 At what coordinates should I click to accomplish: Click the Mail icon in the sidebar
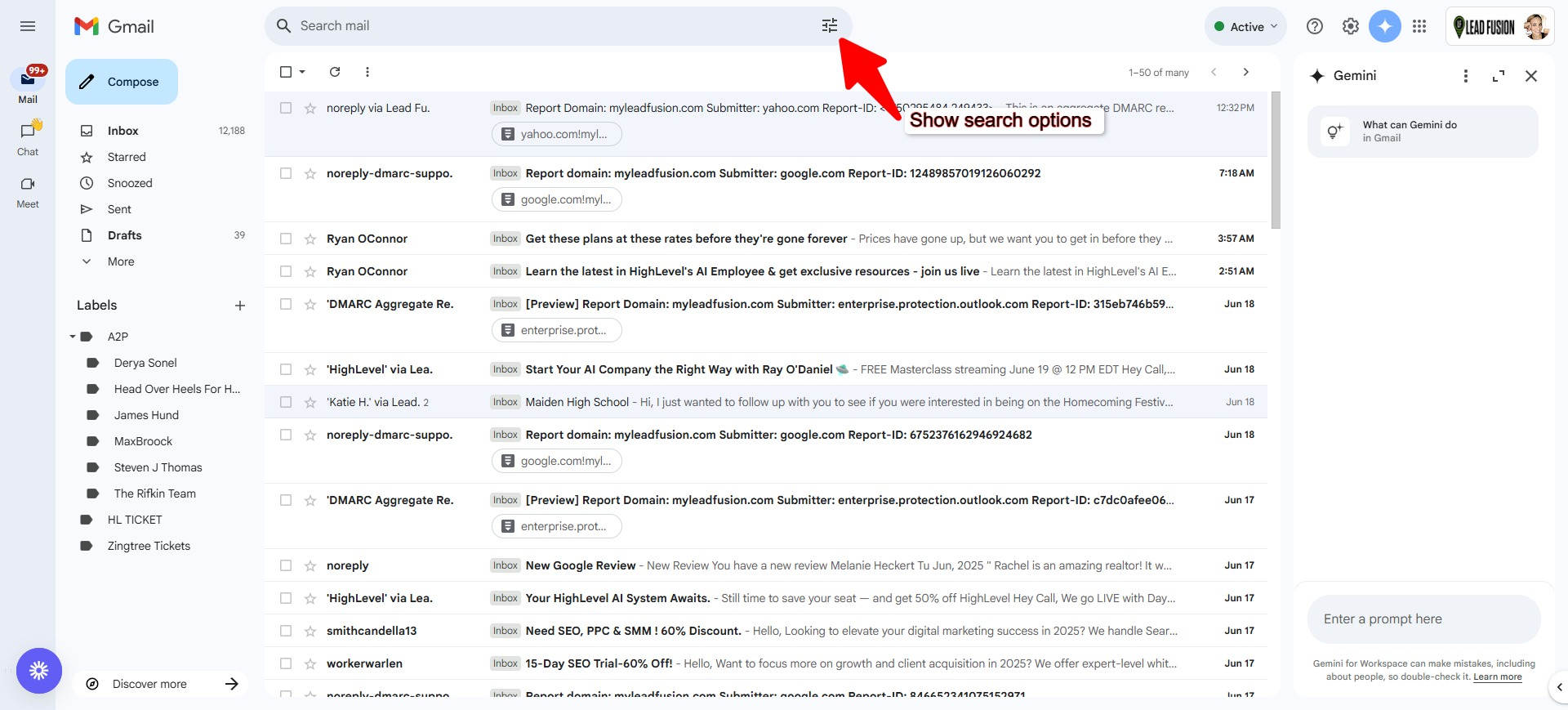[x=28, y=79]
